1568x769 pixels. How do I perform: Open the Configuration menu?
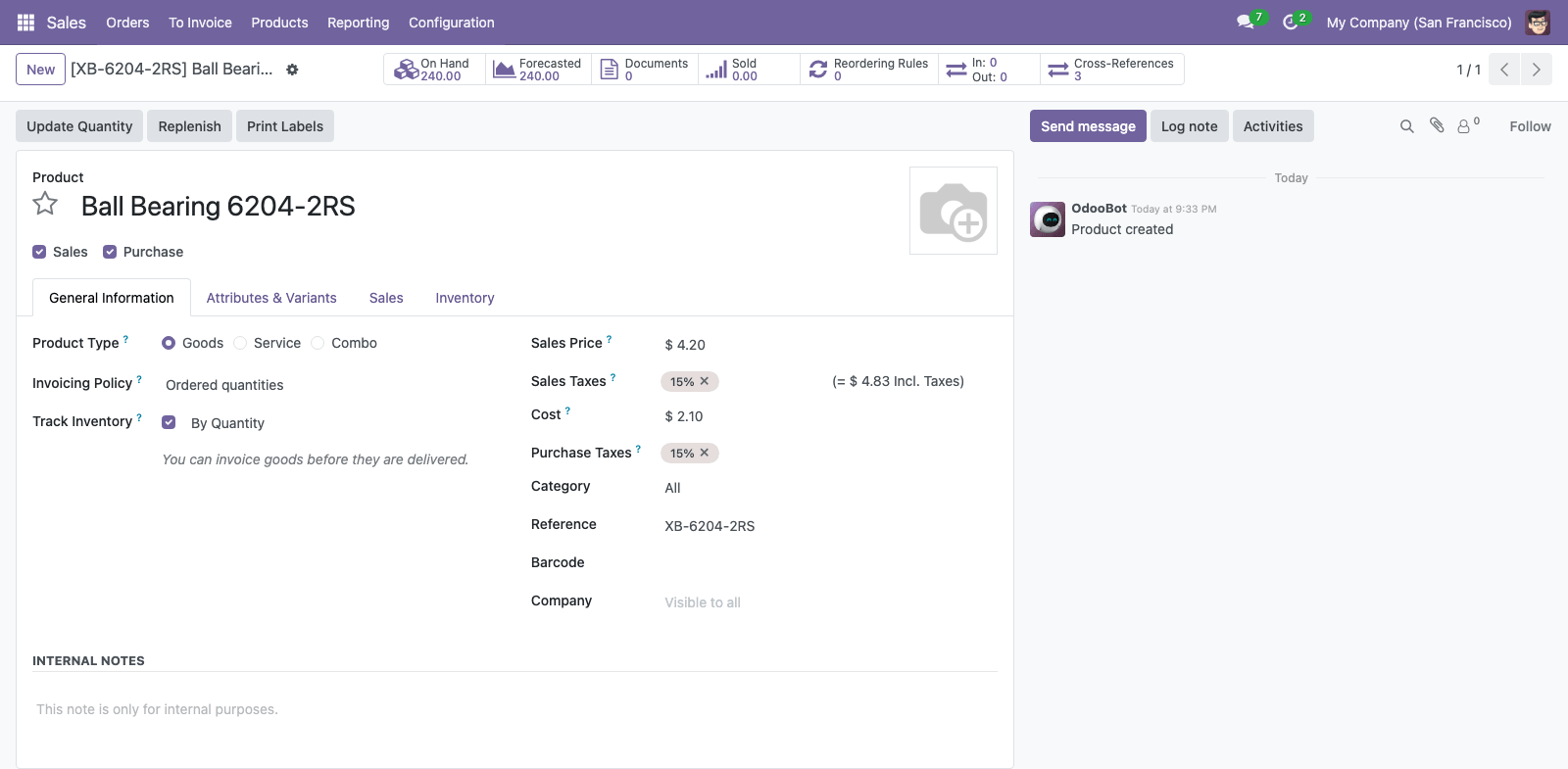coord(452,23)
